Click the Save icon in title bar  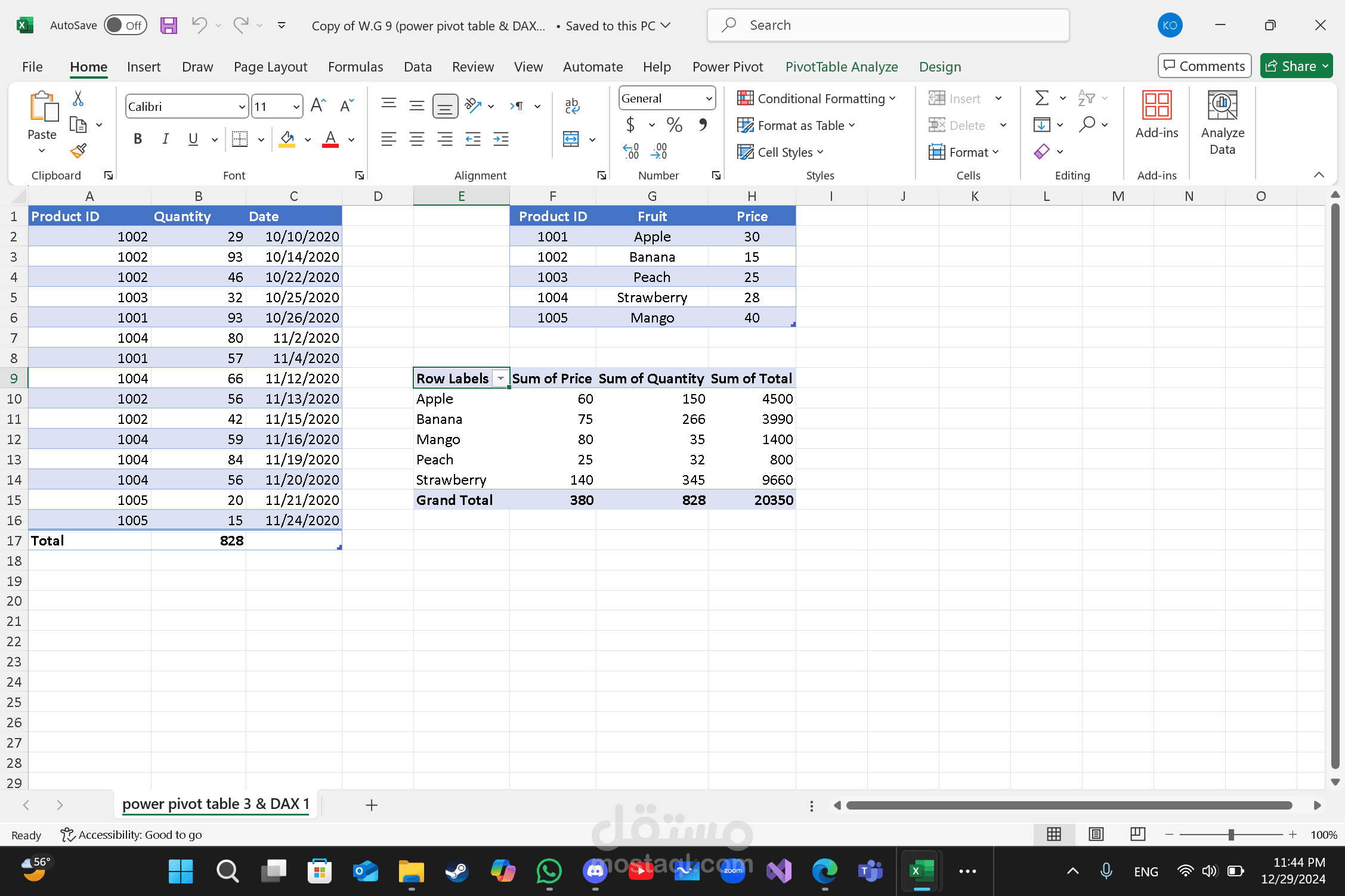point(169,26)
